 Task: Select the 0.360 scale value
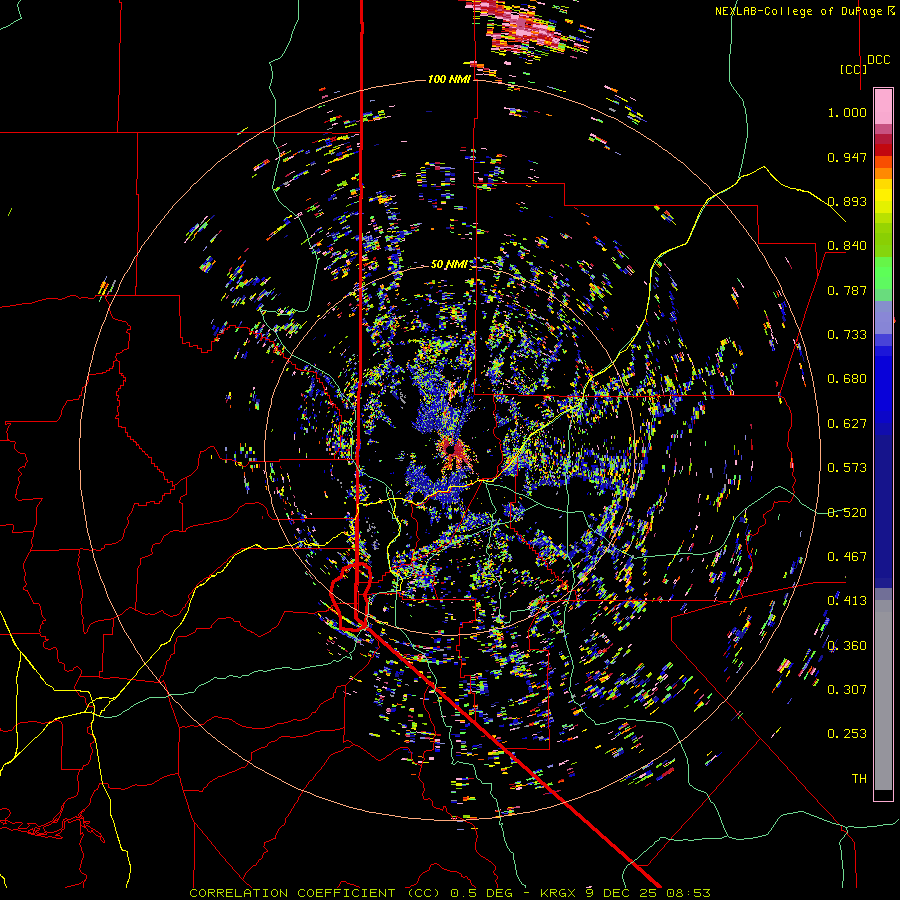point(847,646)
